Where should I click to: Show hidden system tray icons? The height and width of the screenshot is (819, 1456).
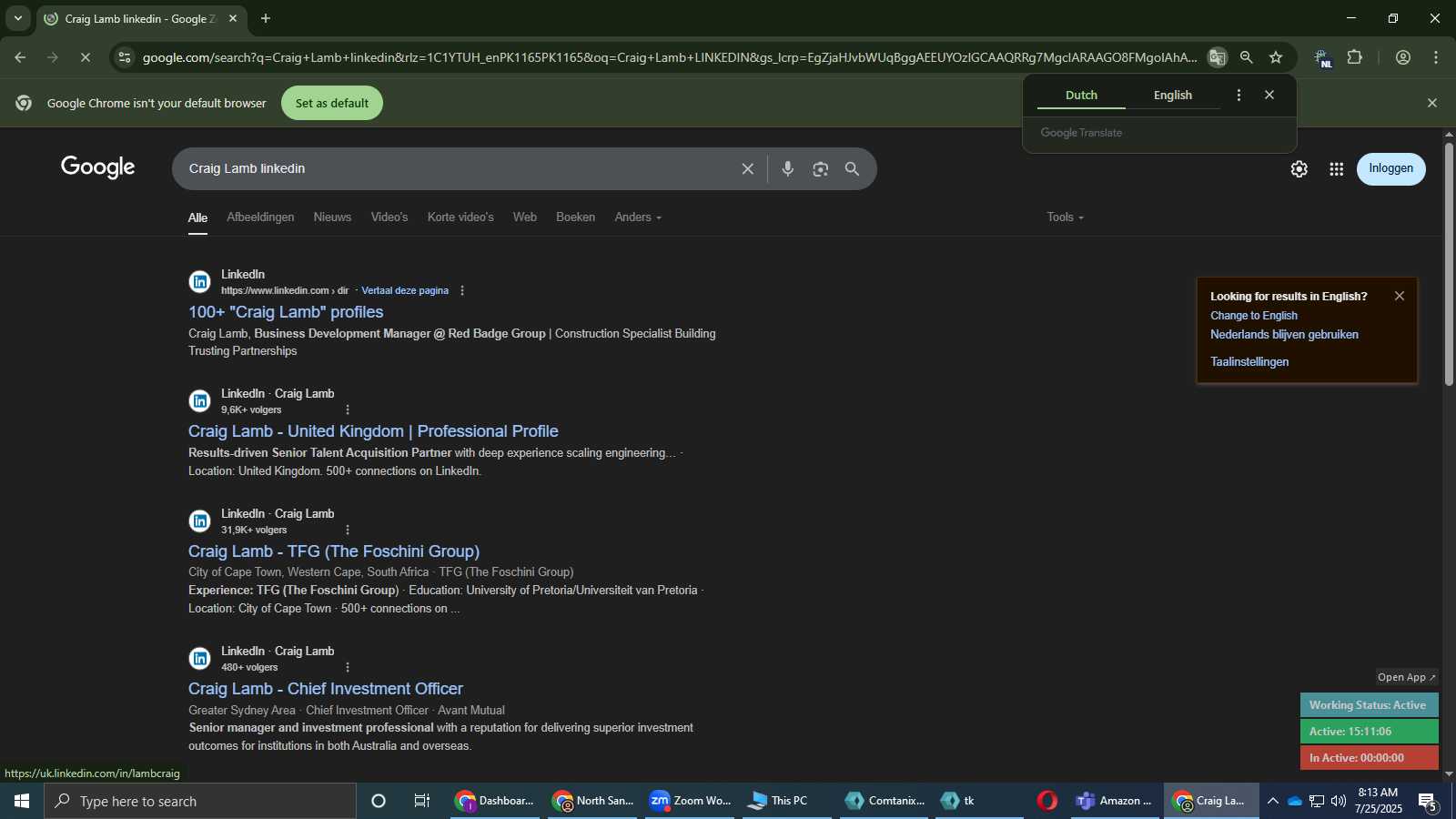(x=1273, y=801)
